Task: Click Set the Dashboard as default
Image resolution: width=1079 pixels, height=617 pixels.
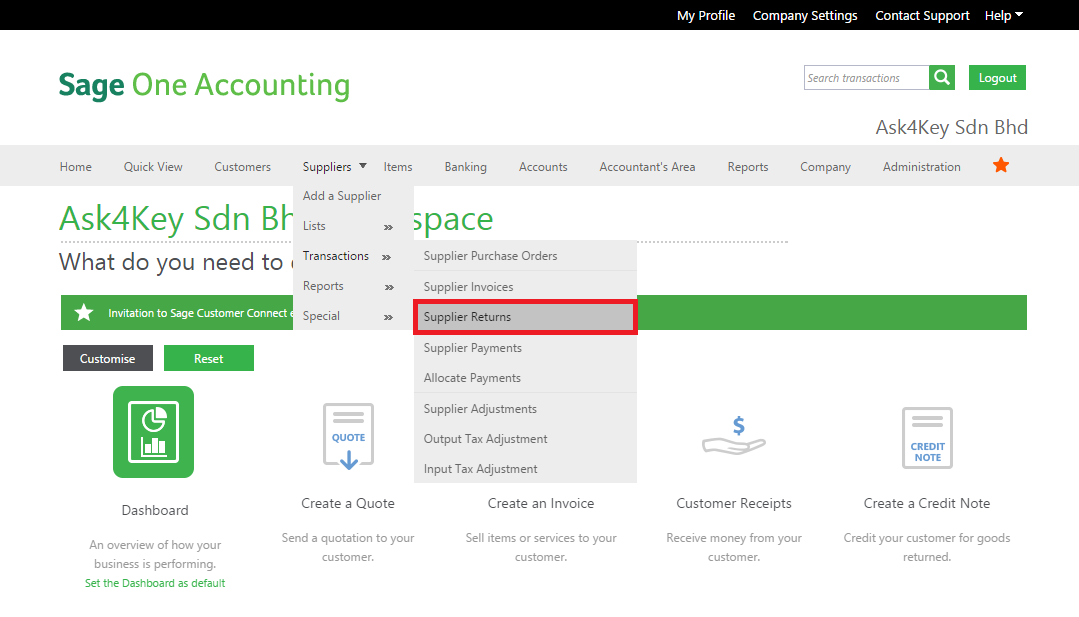Action: tap(155, 583)
